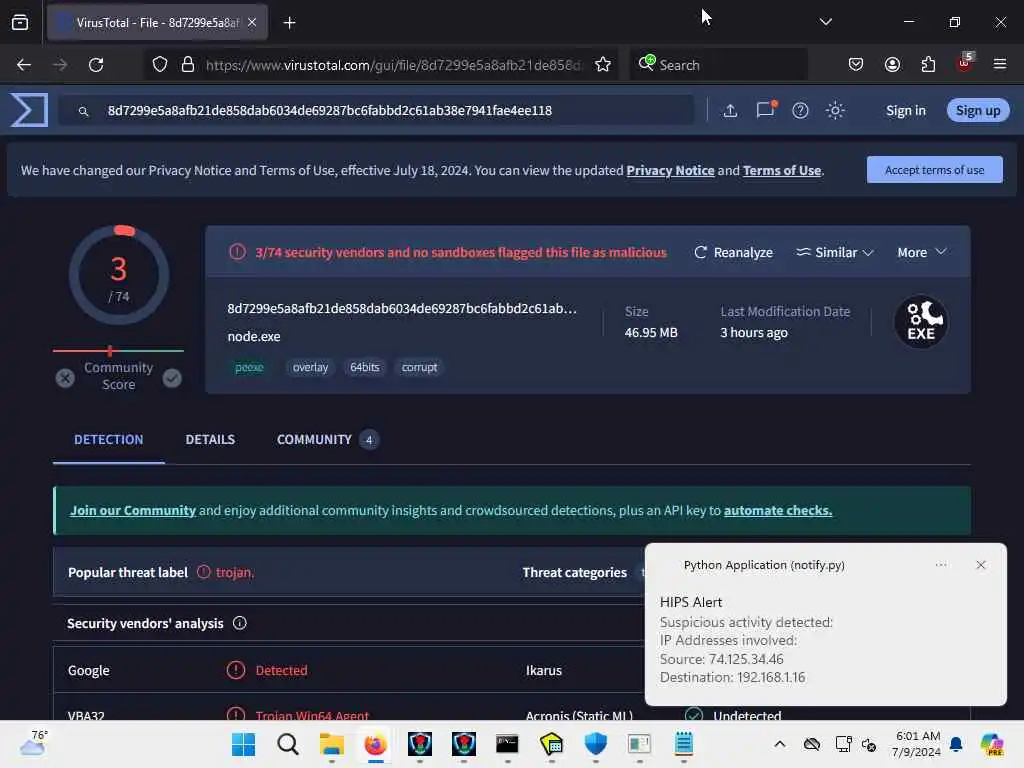
Task: Click the search magnifier icon in VirusTotal bar
Action: [83, 112]
